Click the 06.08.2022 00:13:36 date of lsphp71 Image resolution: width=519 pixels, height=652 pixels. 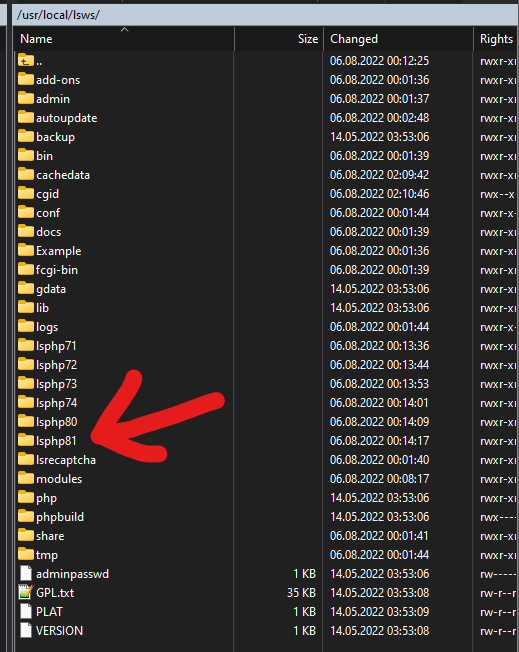point(379,346)
